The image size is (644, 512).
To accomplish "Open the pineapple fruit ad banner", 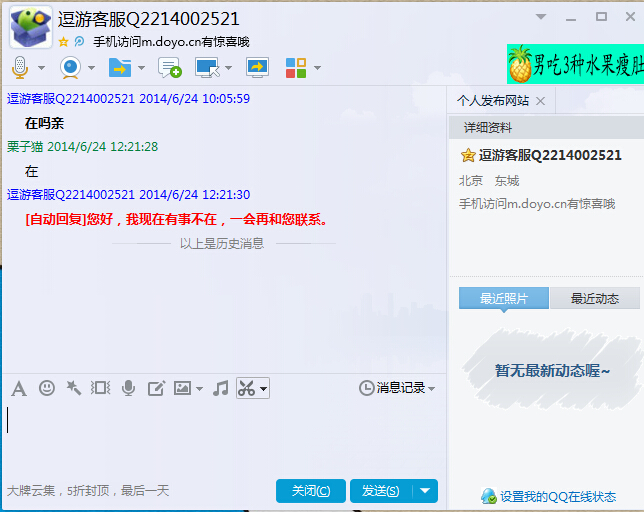I will 575,64.
